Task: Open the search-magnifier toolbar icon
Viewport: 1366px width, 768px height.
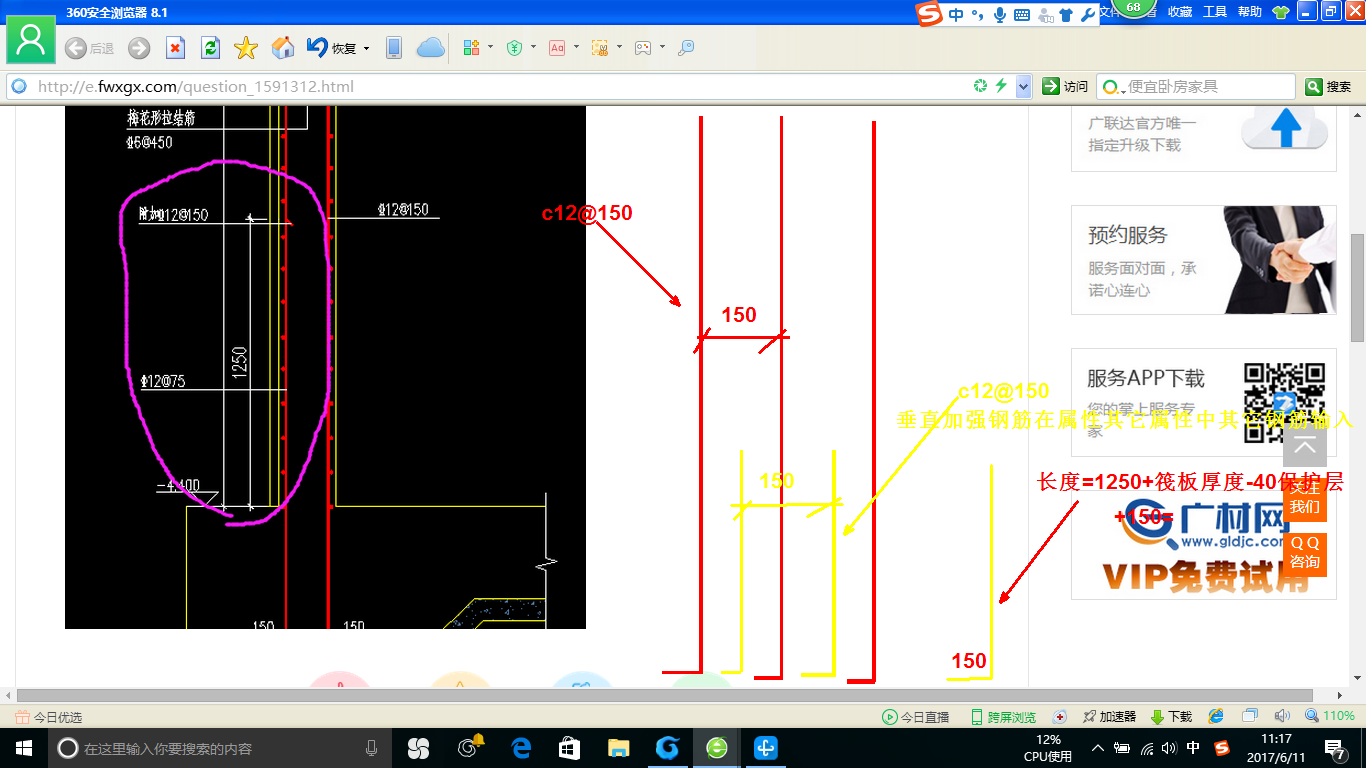Action: 686,47
